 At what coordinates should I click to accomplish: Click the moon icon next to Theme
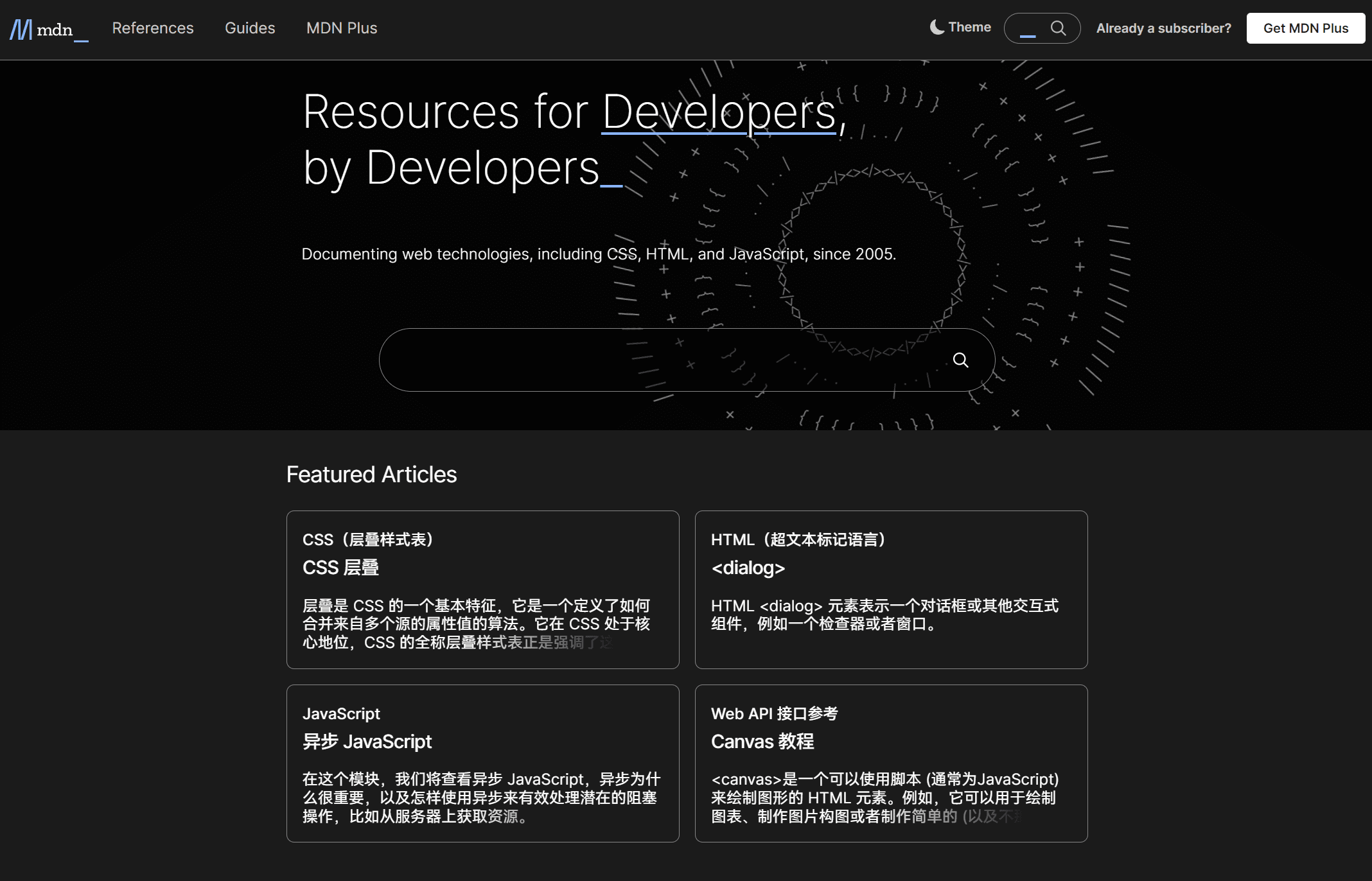[x=937, y=26]
